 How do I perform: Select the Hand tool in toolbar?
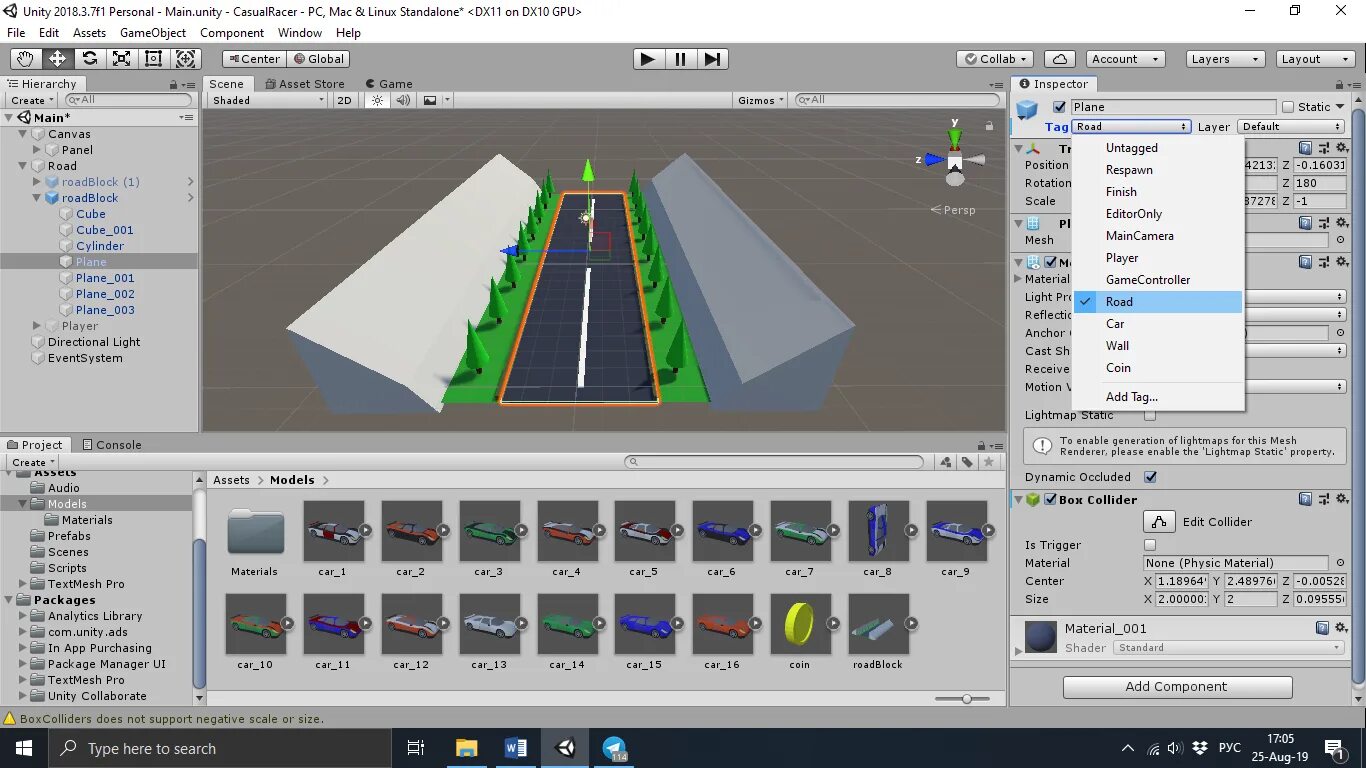(x=25, y=59)
